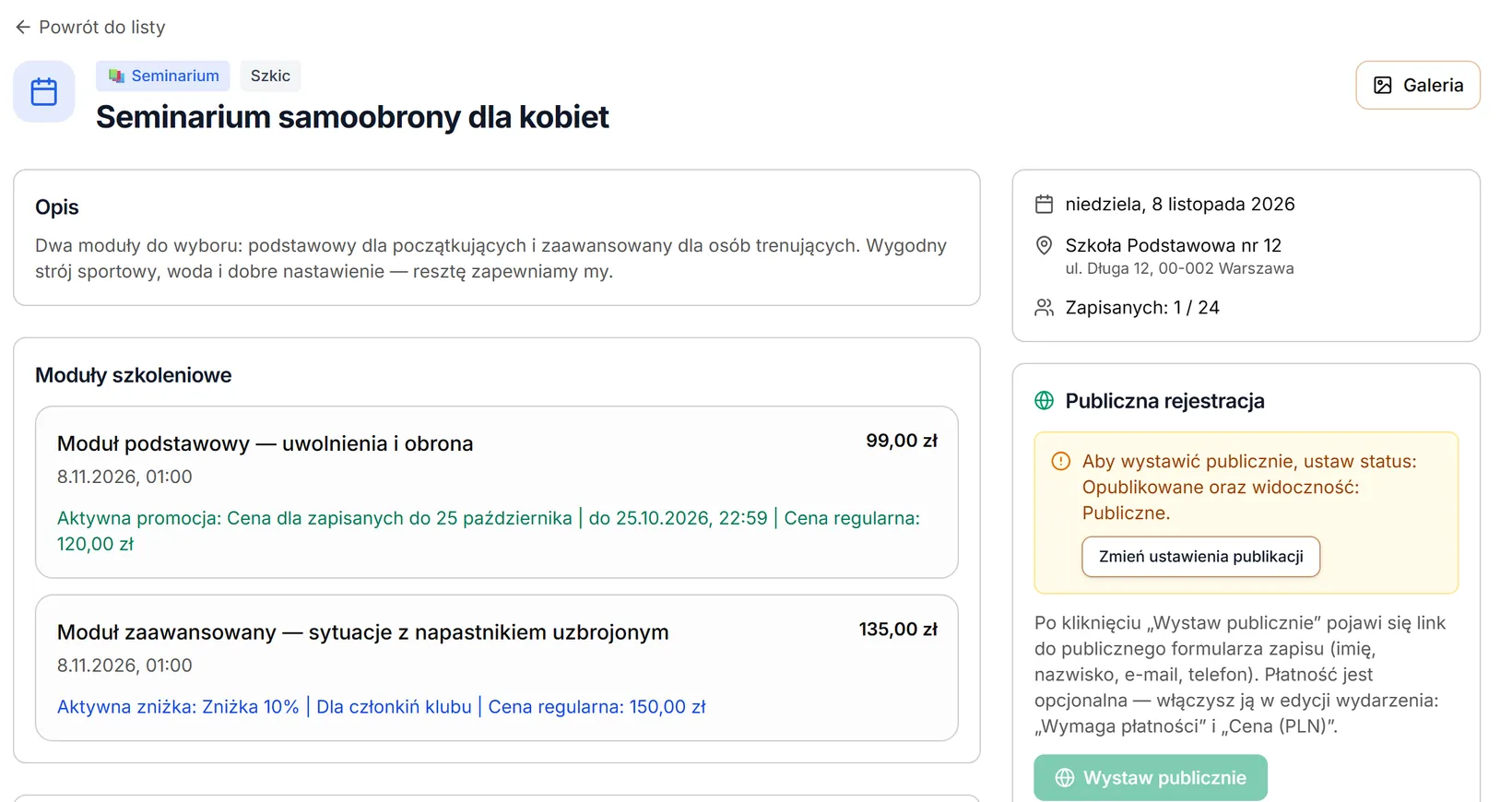Click the calendar event icon beside the title
Screen dimensions: 1512x802
[x=43, y=91]
